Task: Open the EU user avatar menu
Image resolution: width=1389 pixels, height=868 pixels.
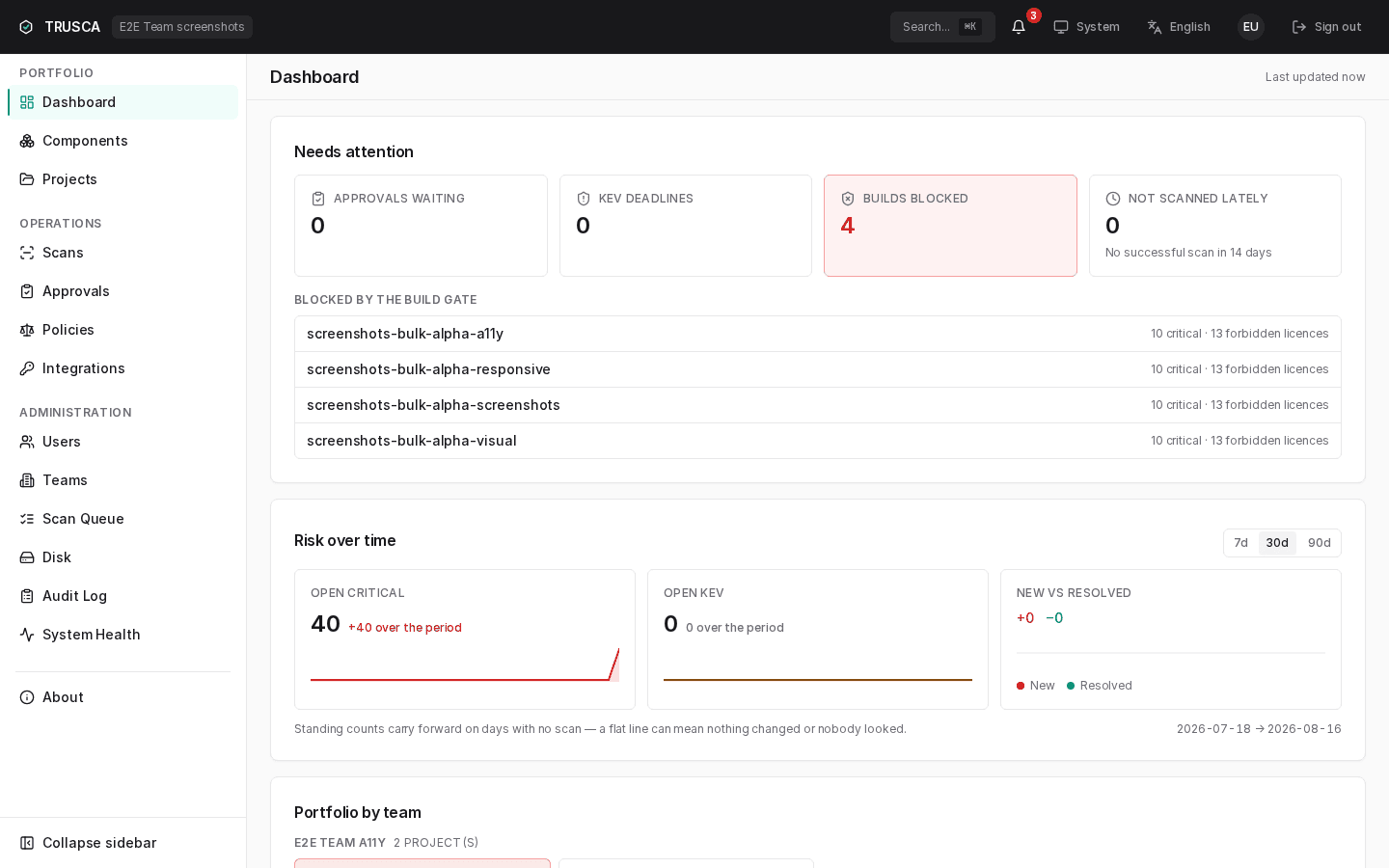Action: click(x=1251, y=27)
